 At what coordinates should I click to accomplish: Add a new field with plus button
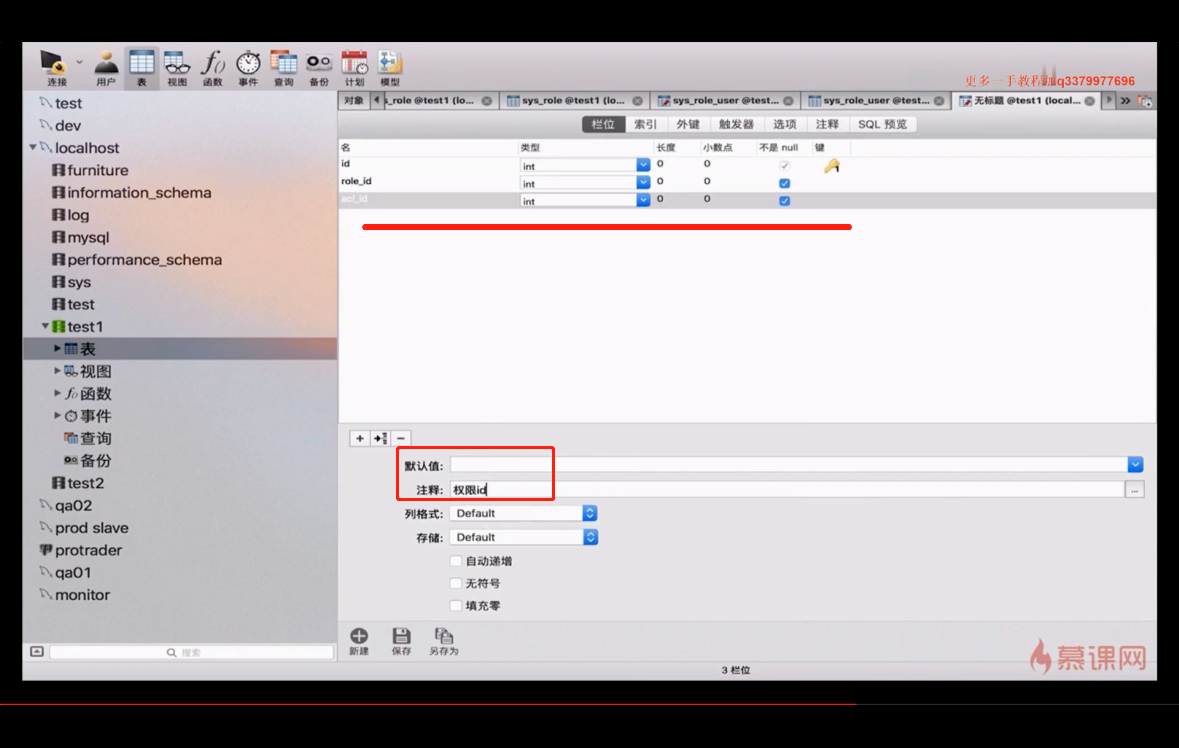359,438
